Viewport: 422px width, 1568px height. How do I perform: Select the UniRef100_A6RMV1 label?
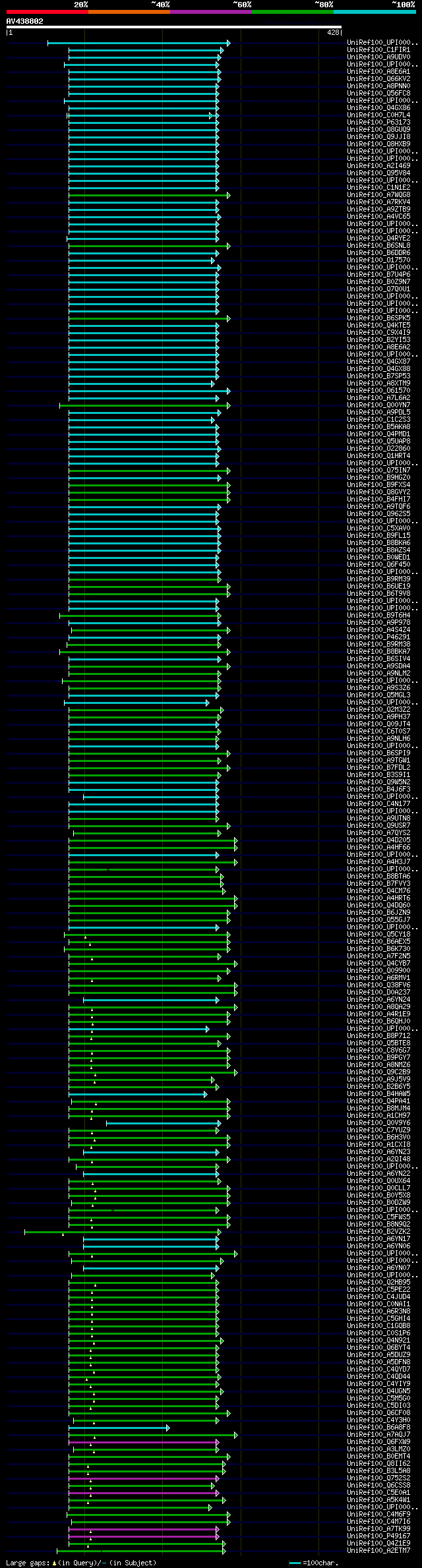(378, 977)
